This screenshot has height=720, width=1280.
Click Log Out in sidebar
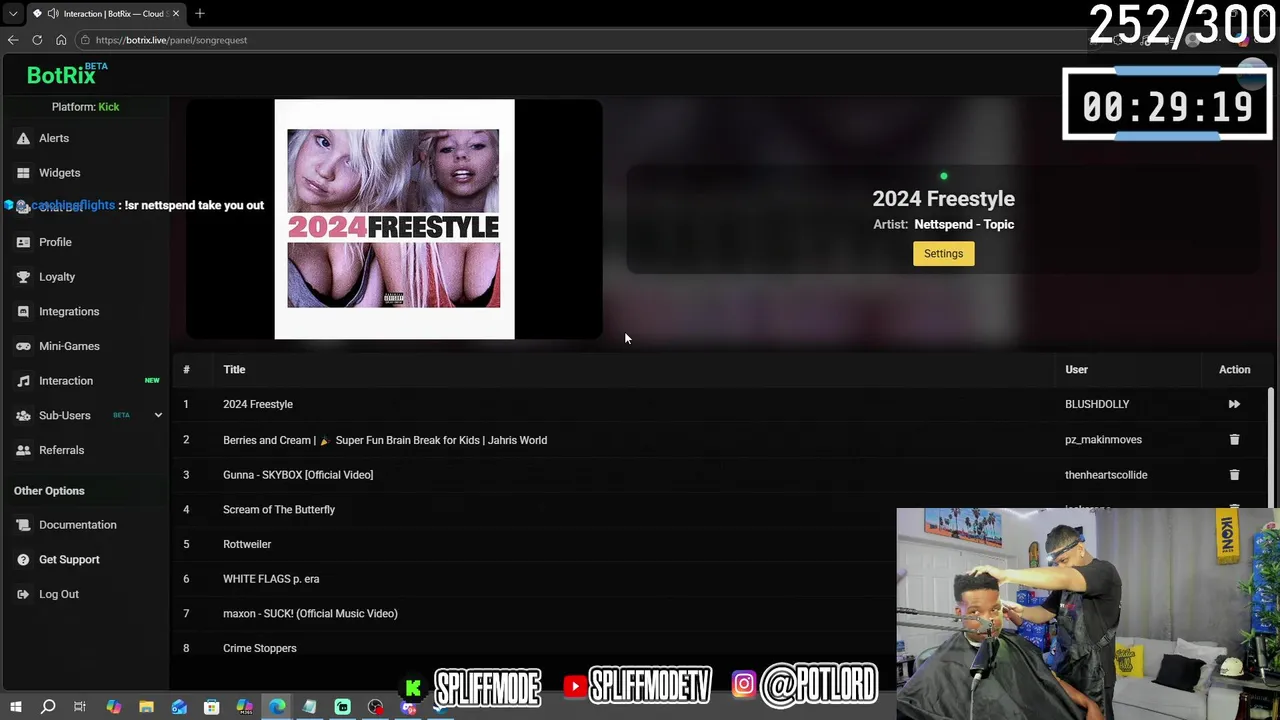coord(58,594)
